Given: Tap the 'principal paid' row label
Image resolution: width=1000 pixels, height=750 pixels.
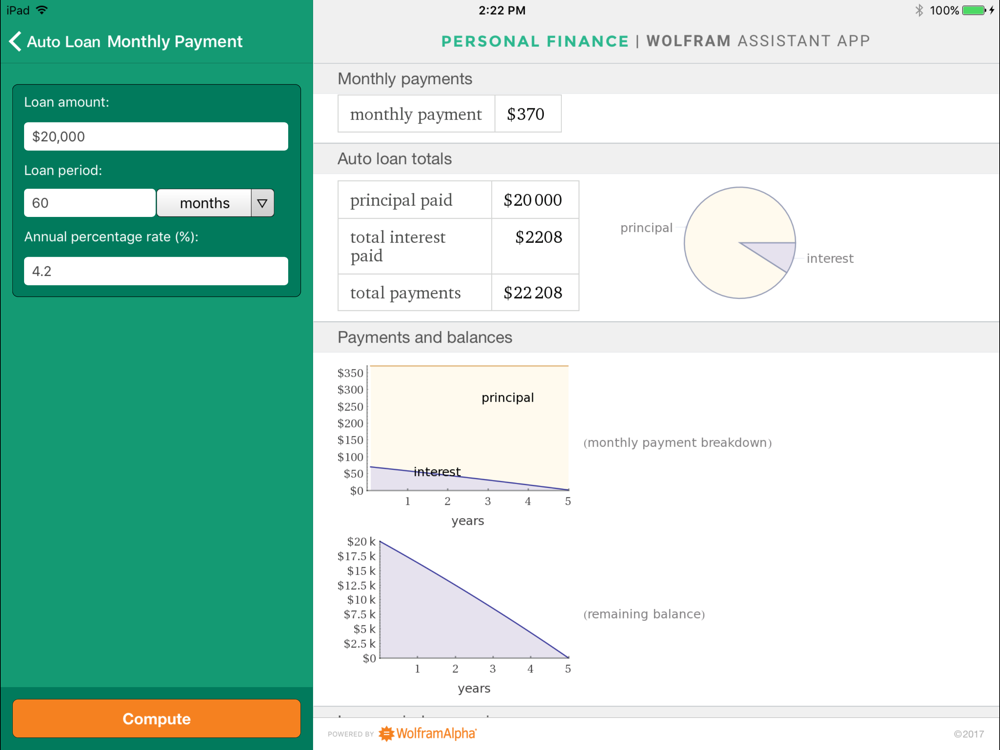Looking at the screenshot, I should coord(401,200).
